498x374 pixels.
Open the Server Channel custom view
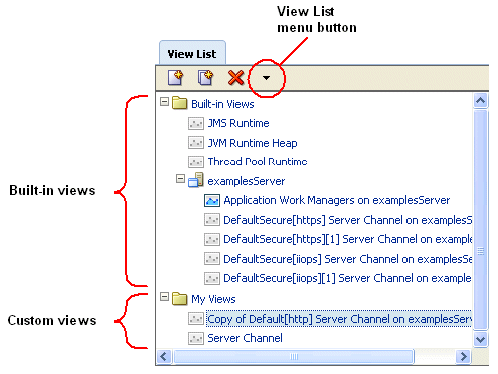[245, 338]
